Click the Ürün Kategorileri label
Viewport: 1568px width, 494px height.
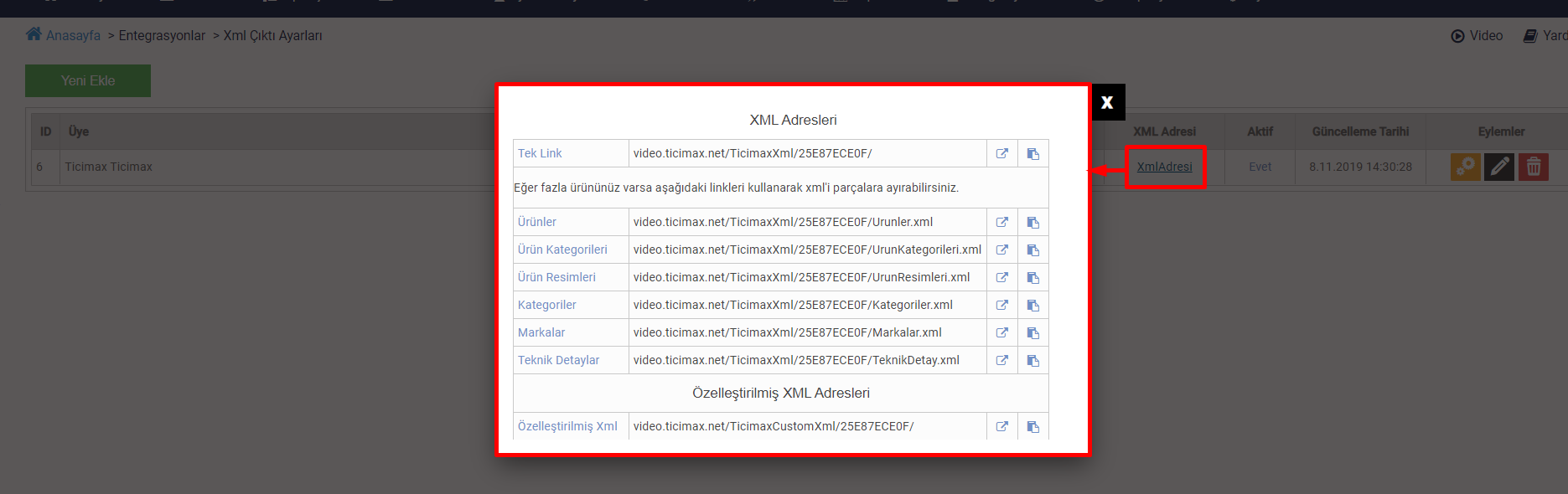tap(562, 250)
